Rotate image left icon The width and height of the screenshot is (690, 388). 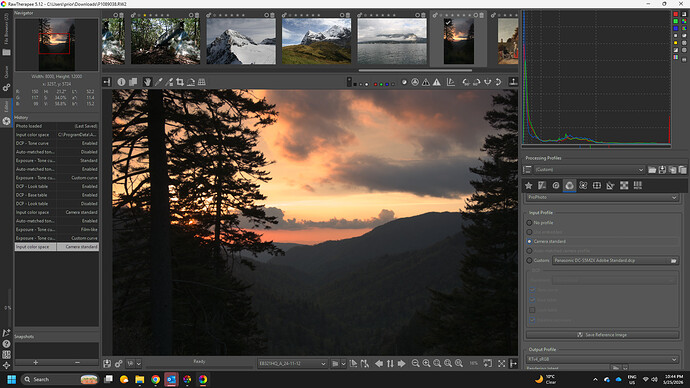point(466,82)
